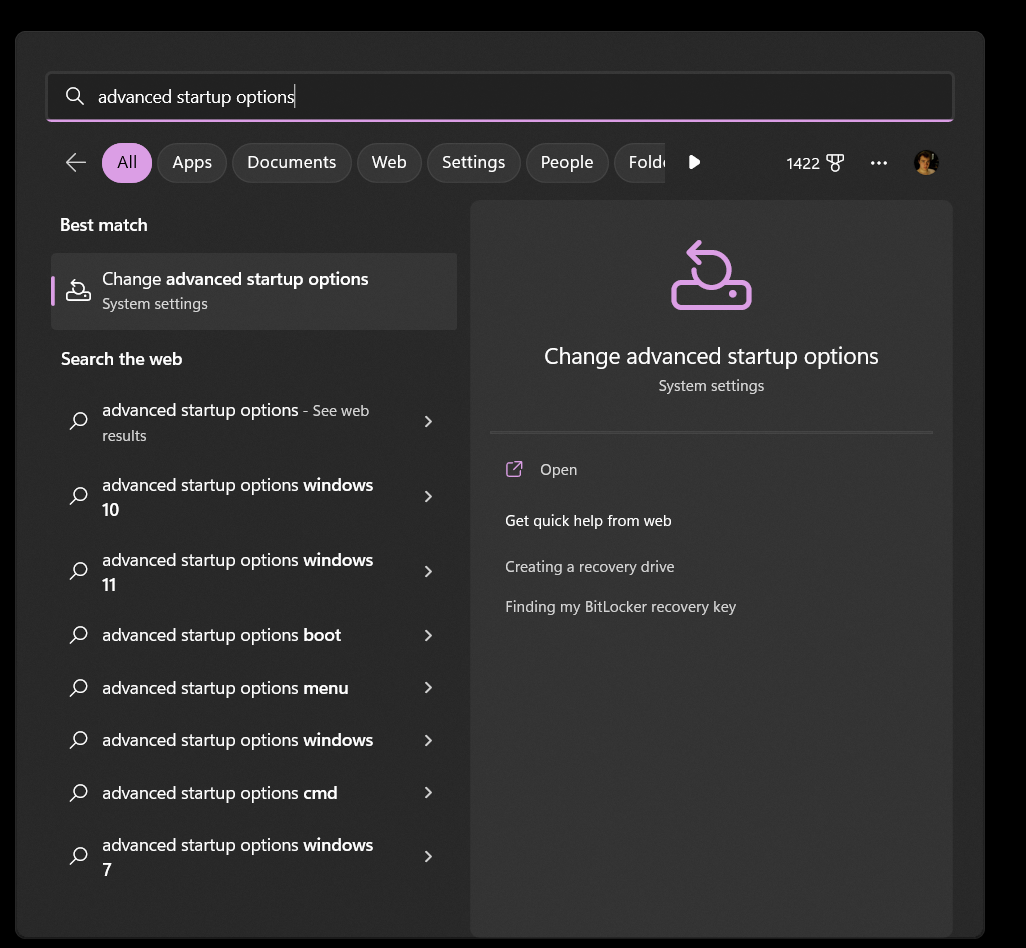Click the search text input field
This screenshot has height=948, width=1026.
pyautogui.click(x=500, y=97)
